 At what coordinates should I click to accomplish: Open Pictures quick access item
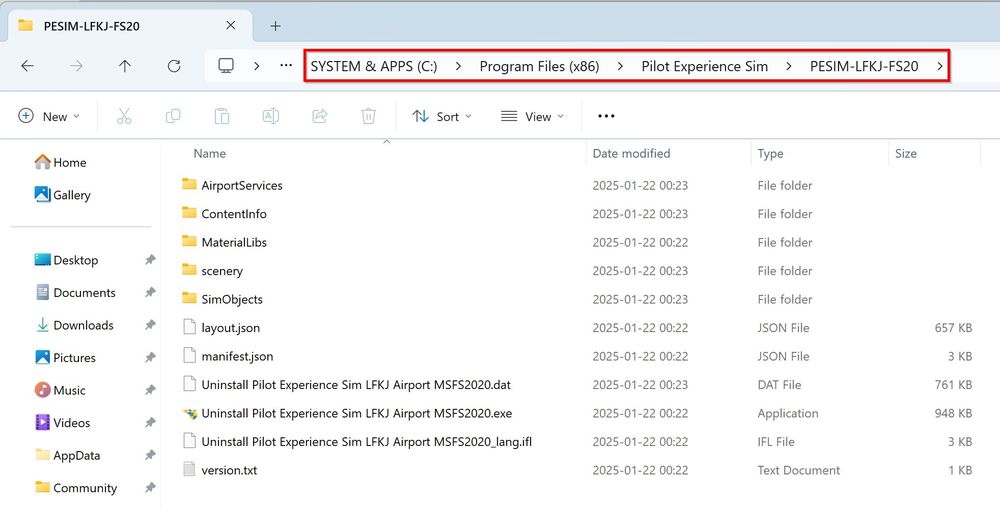click(65, 358)
